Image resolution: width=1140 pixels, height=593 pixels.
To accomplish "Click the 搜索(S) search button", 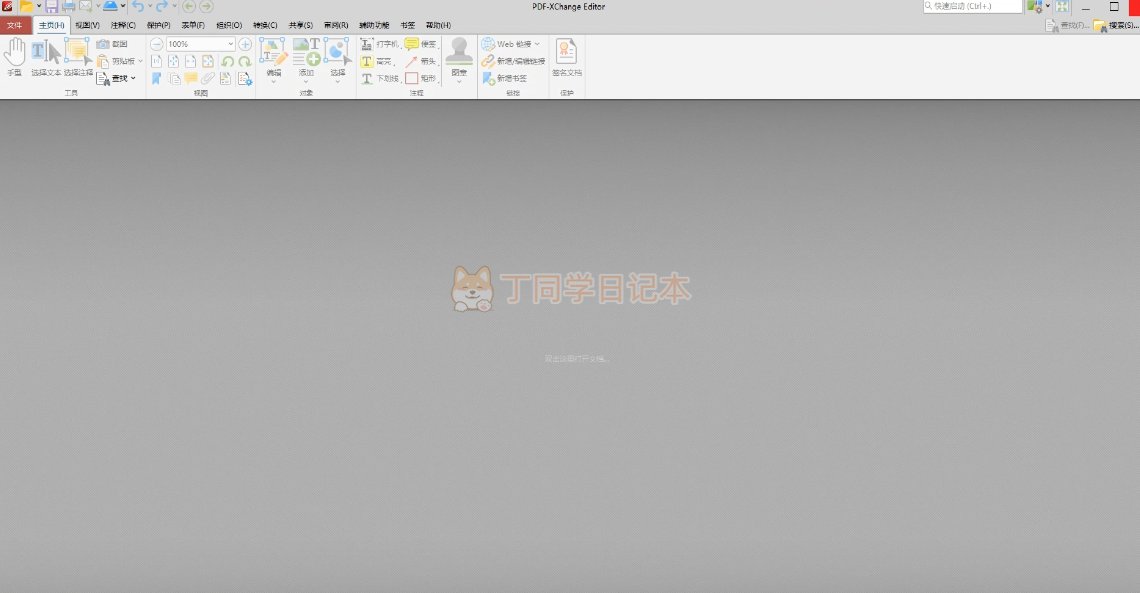I will click(x=1116, y=25).
